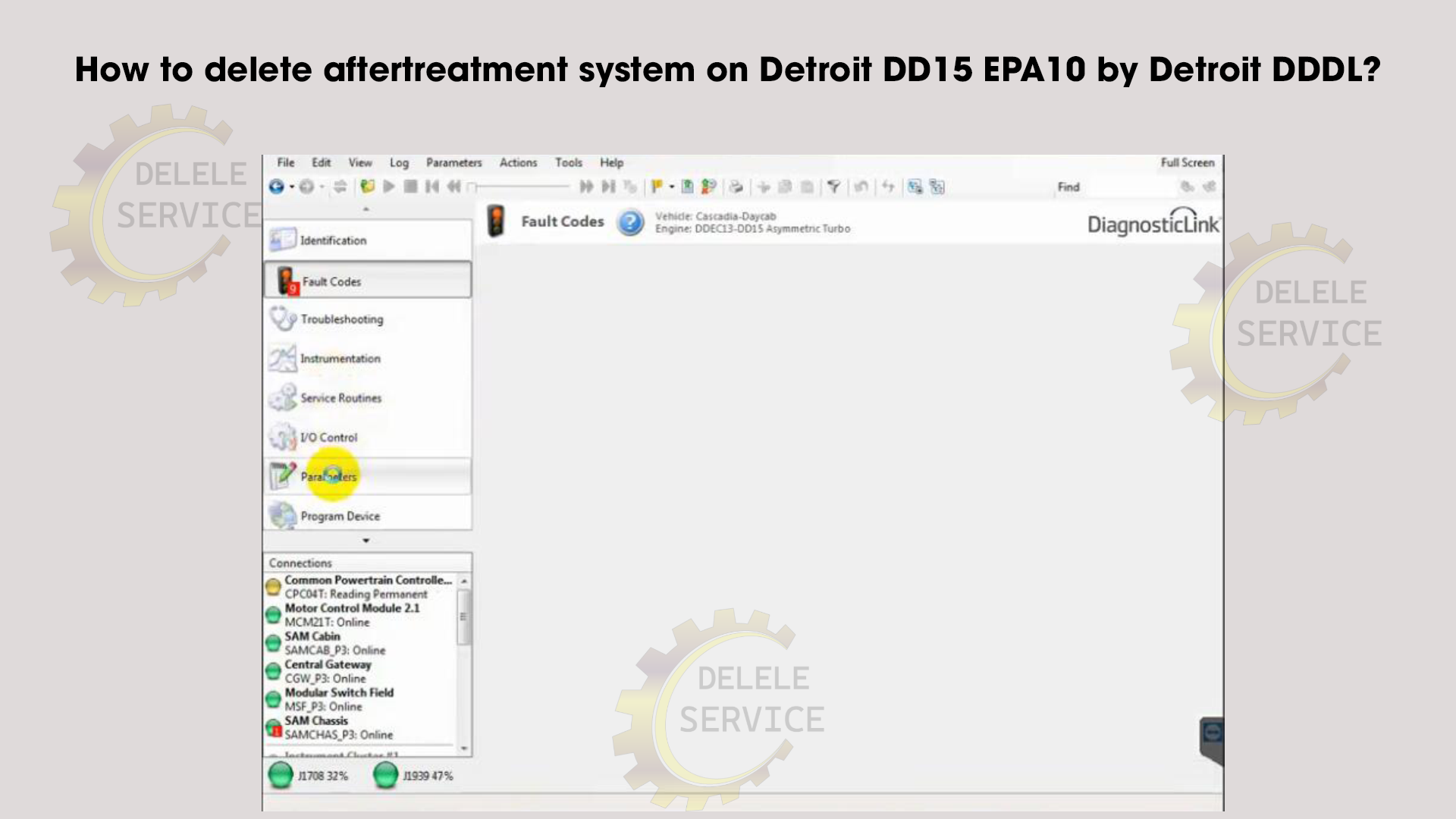Open the Parameters sidebar icon

(x=281, y=476)
